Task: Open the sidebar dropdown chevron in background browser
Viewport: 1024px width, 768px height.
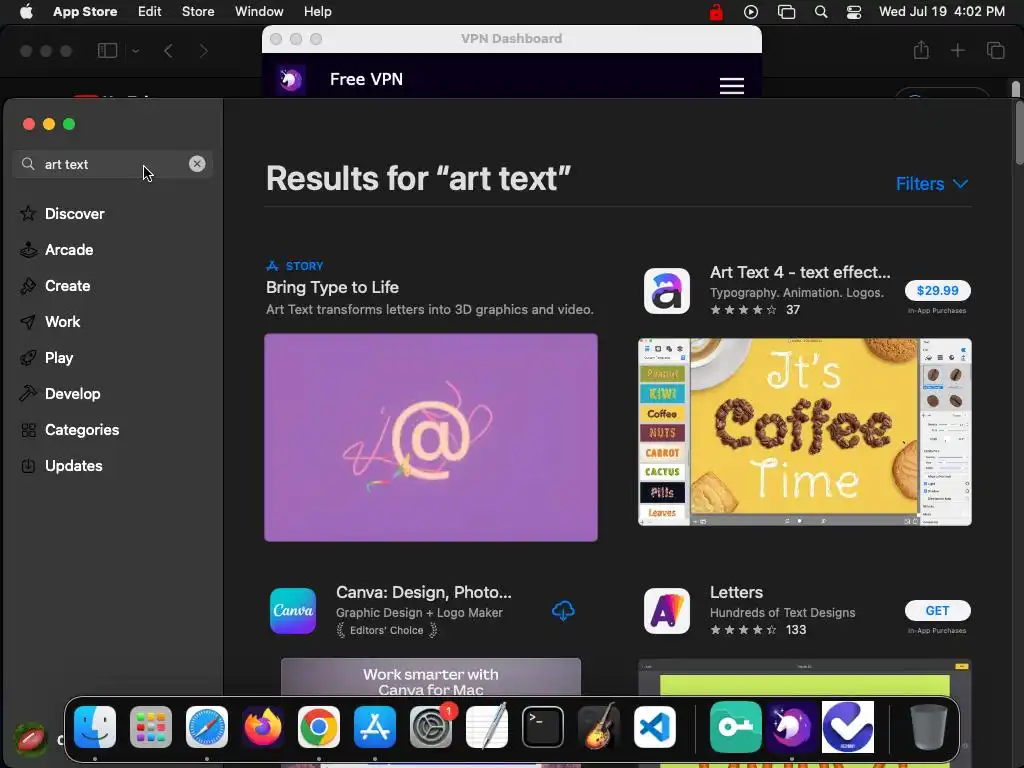Action: [x=135, y=51]
